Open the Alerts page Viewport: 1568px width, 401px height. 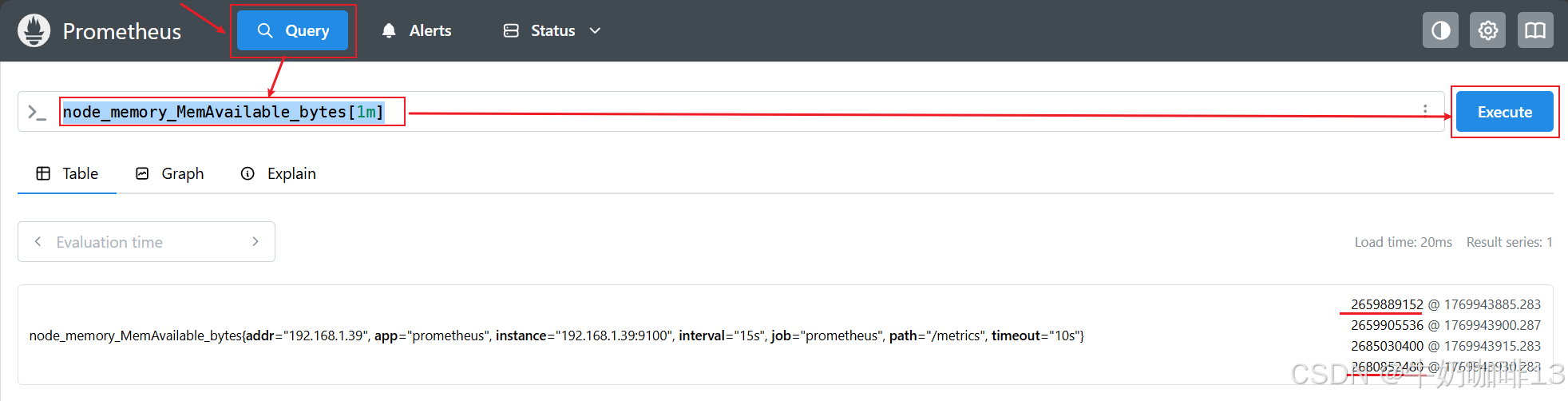pos(416,30)
